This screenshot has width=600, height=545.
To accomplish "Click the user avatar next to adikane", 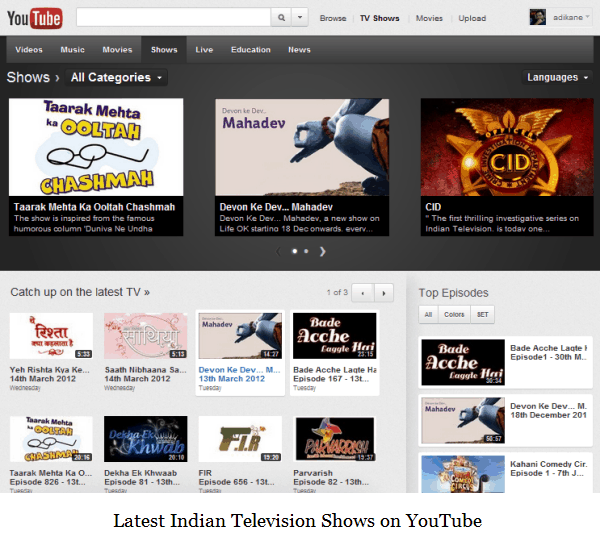I will tap(537, 18).
